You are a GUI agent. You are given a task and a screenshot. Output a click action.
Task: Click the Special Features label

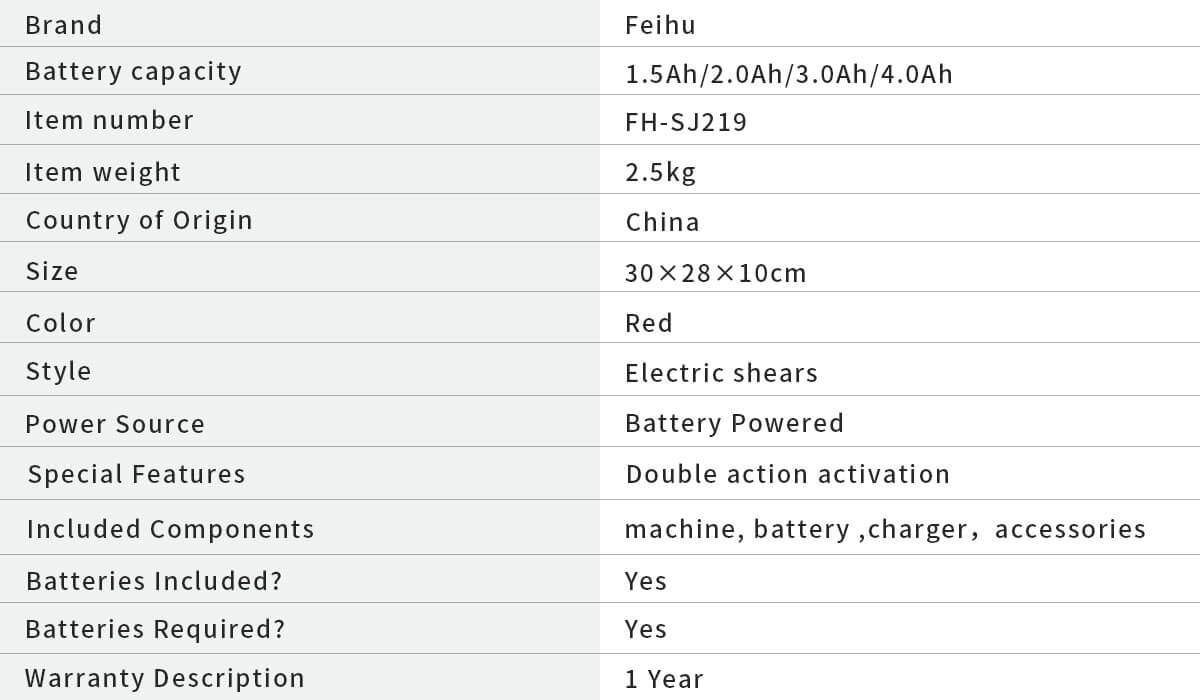136,474
